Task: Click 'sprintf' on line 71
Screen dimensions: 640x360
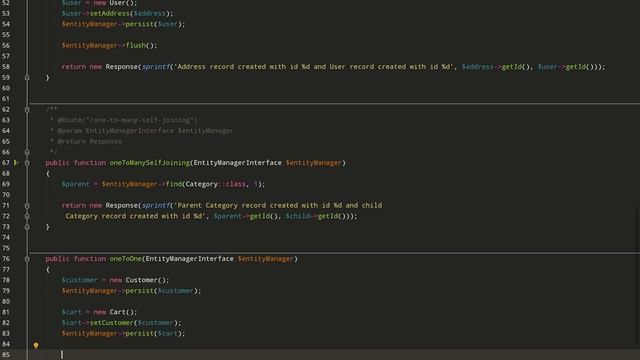Action: click(156, 205)
